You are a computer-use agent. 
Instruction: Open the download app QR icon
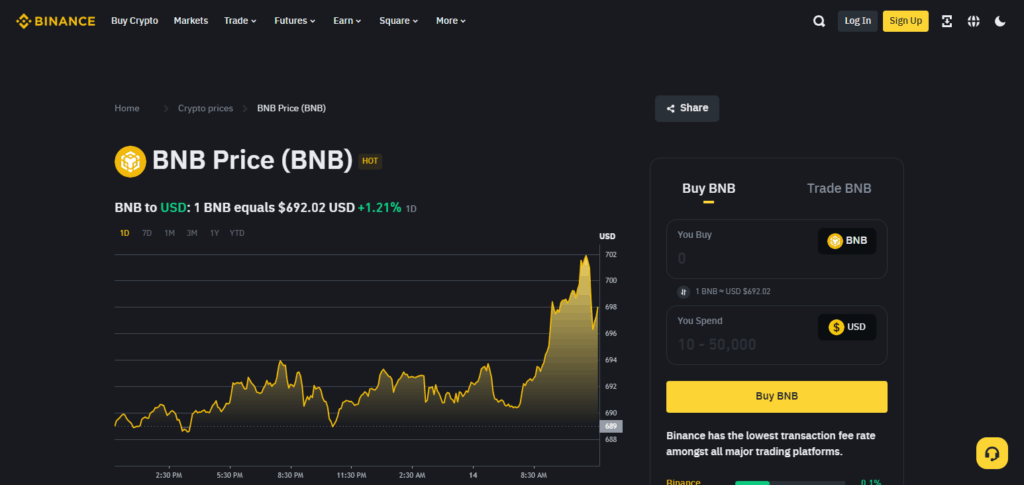click(x=947, y=21)
